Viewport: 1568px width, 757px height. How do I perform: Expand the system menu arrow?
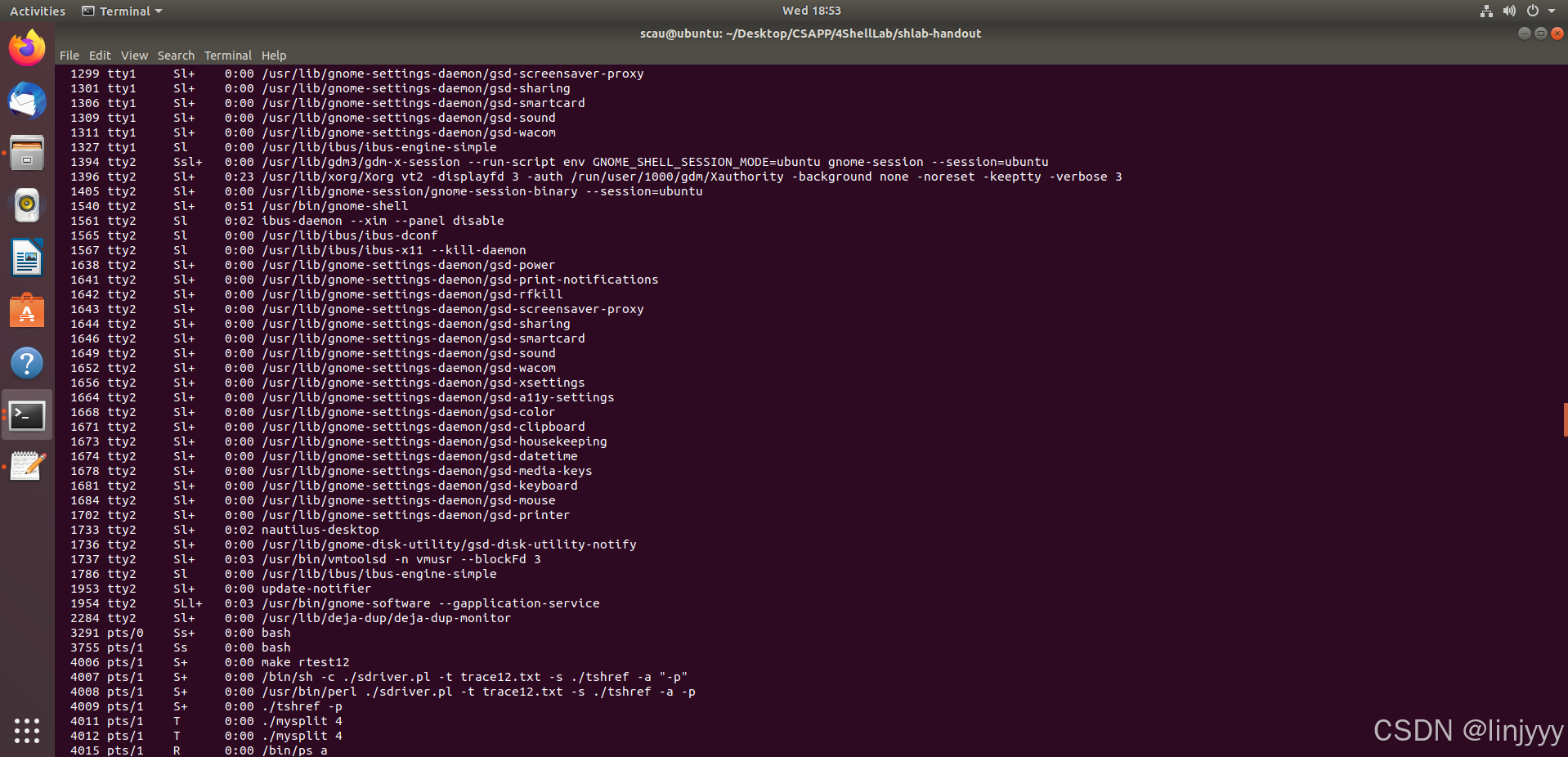(1552, 11)
